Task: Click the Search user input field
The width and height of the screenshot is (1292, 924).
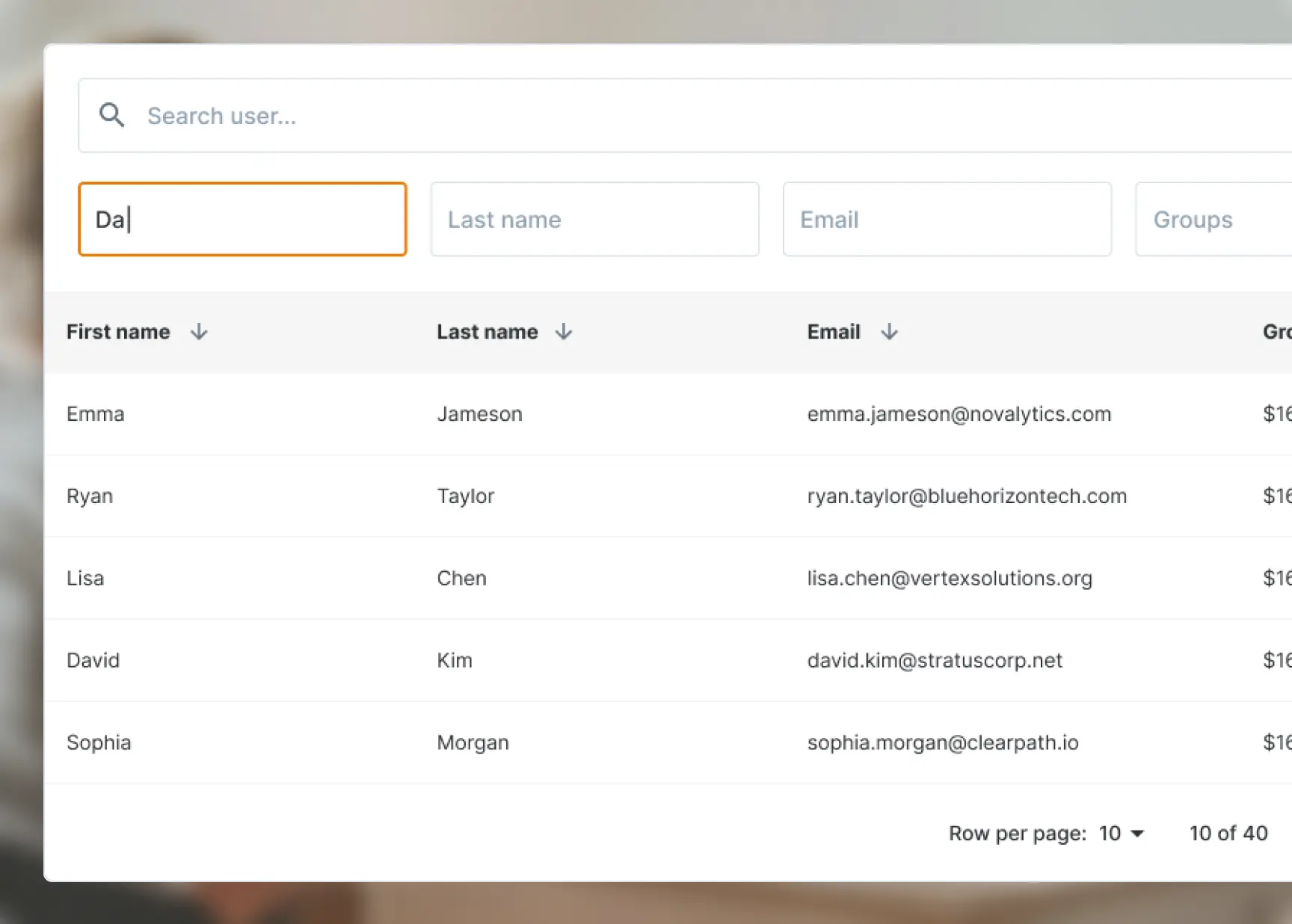Action: pyautogui.click(x=449, y=115)
